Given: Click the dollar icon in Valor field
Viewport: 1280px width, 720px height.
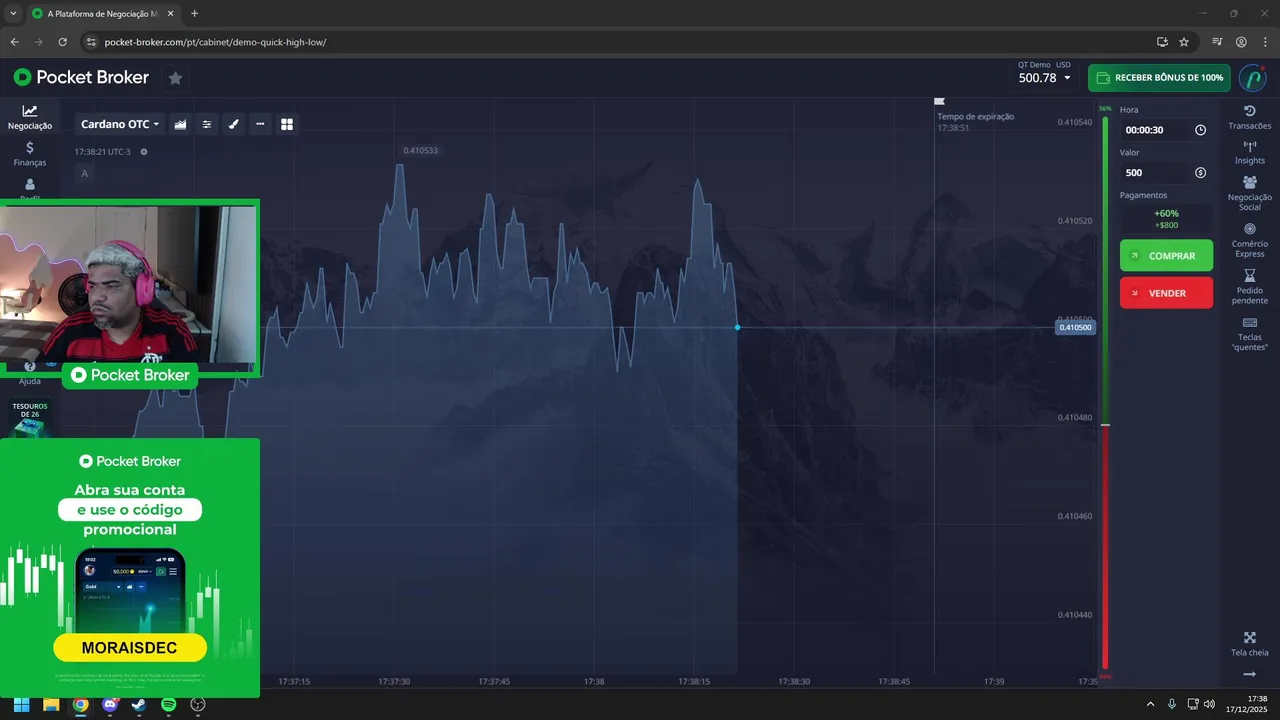Looking at the screenshot, I should pos(1200,173).
